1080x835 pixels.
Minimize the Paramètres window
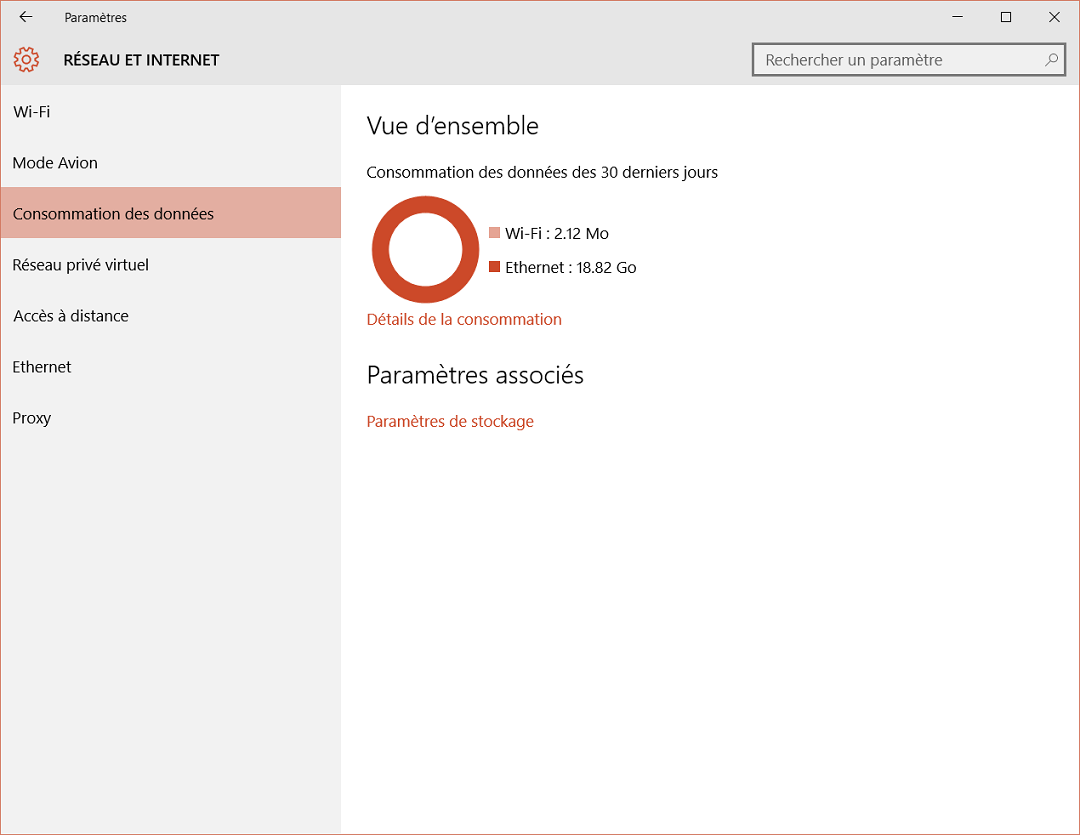tap(957, 17)
